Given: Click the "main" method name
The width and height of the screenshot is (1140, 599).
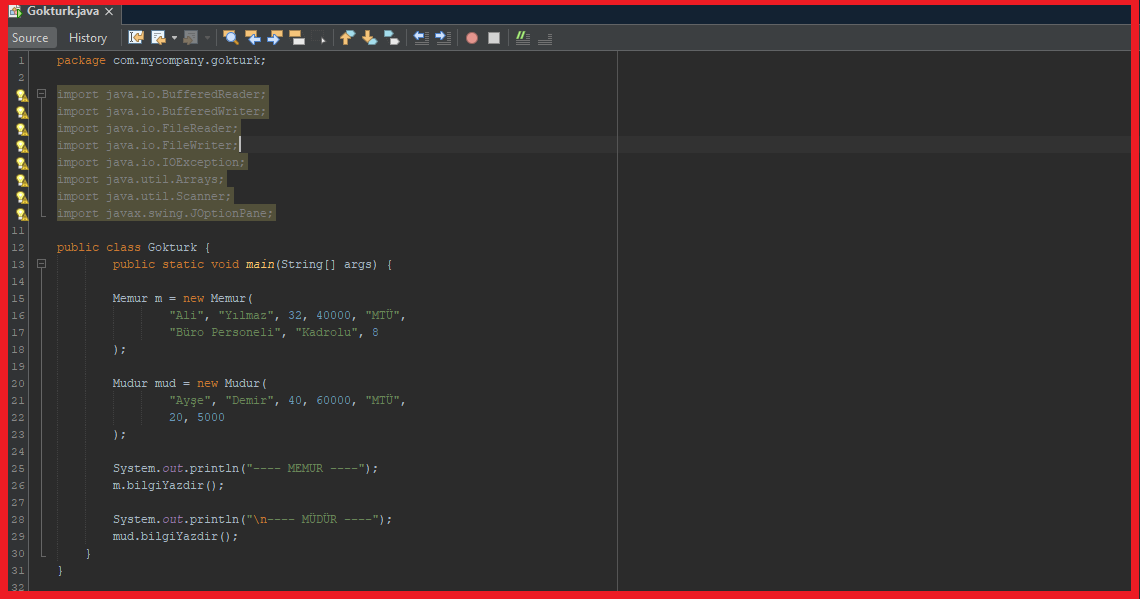Looking at the screenshot, I should tap(260, 264).
